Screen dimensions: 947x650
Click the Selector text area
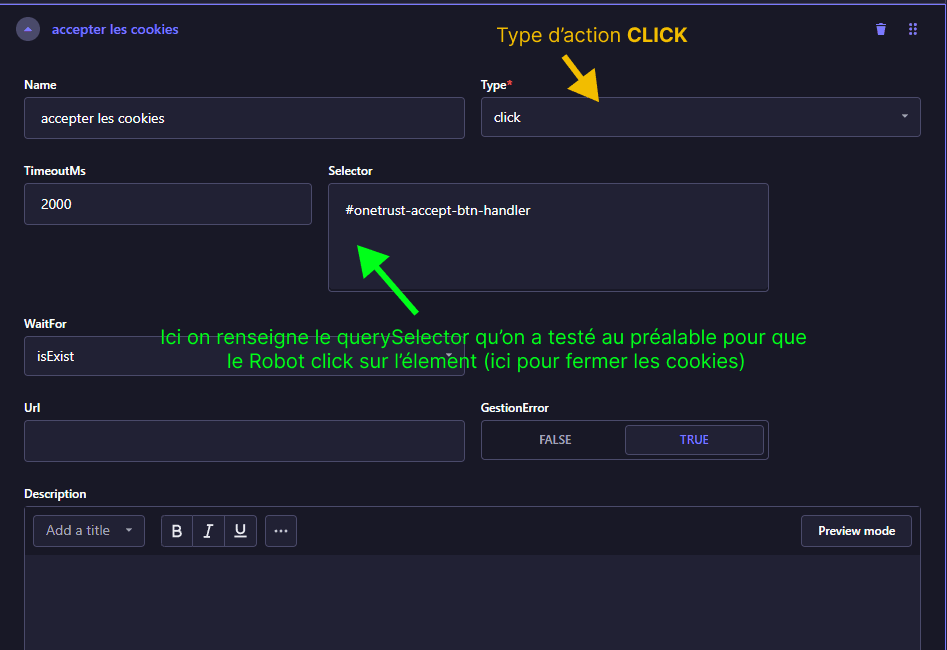coord(548,250)
